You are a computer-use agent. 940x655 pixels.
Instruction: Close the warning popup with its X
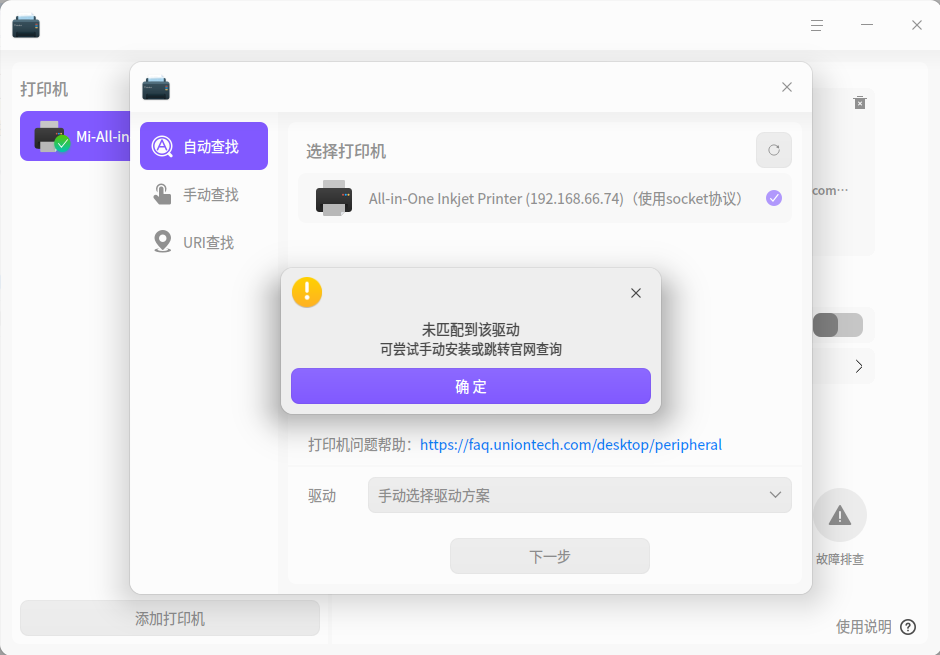636,293
